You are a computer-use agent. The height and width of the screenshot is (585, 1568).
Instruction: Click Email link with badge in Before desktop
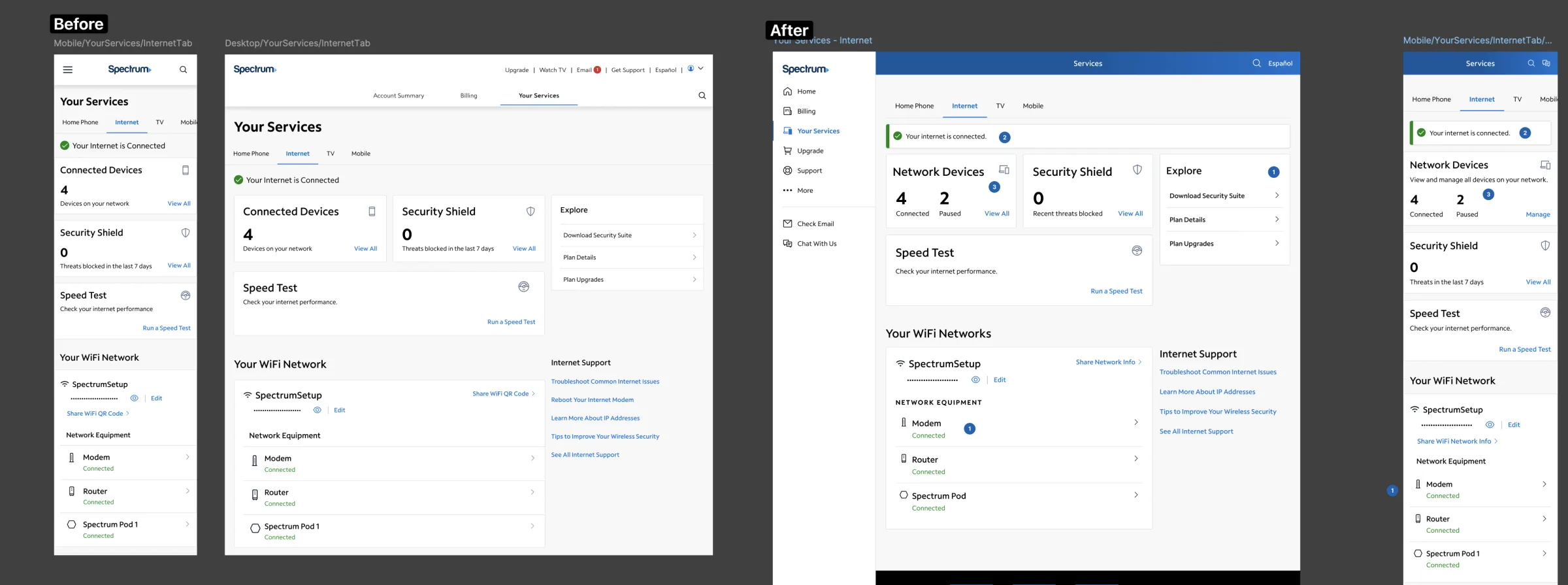click(588, 70)
